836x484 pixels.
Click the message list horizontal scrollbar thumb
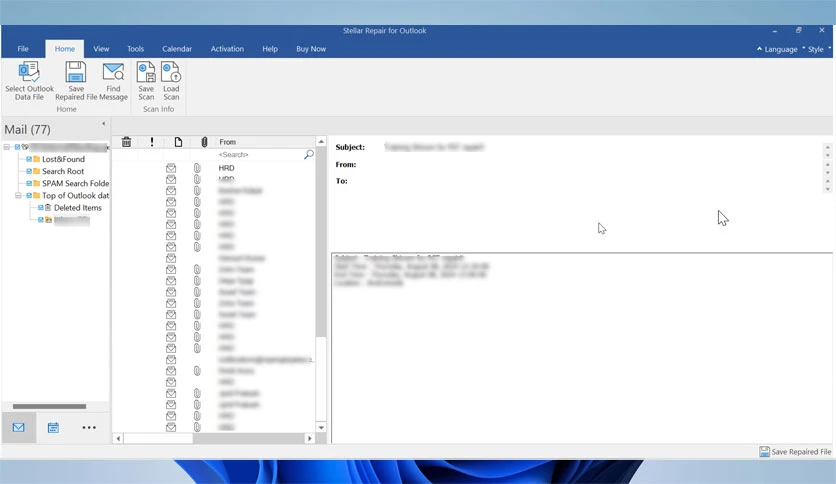point(158,438)
